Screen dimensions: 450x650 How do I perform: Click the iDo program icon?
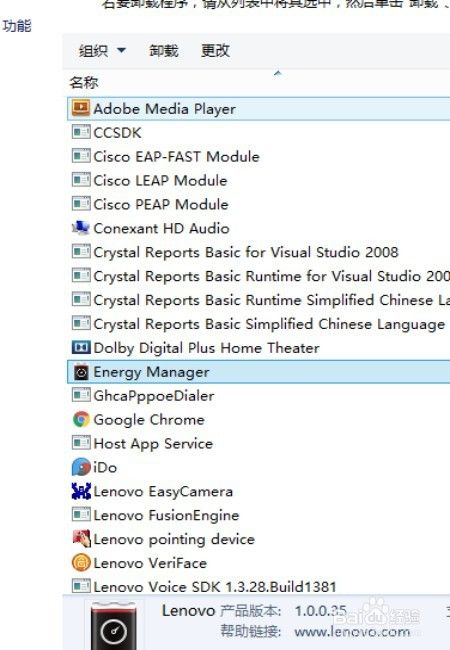(x=81, y=467)
